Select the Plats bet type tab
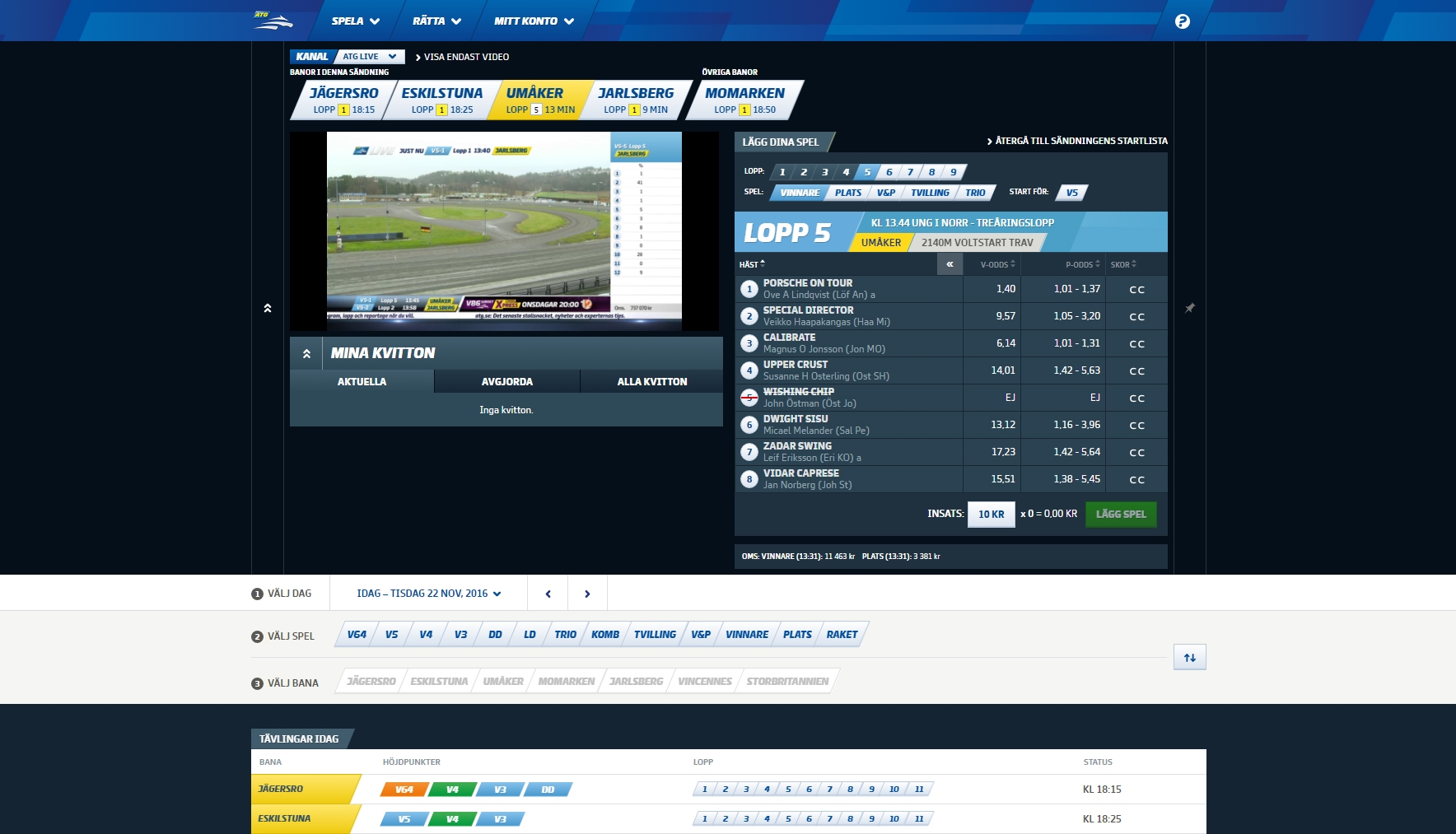Screen dimensions: 1456x834 (847, 193)
